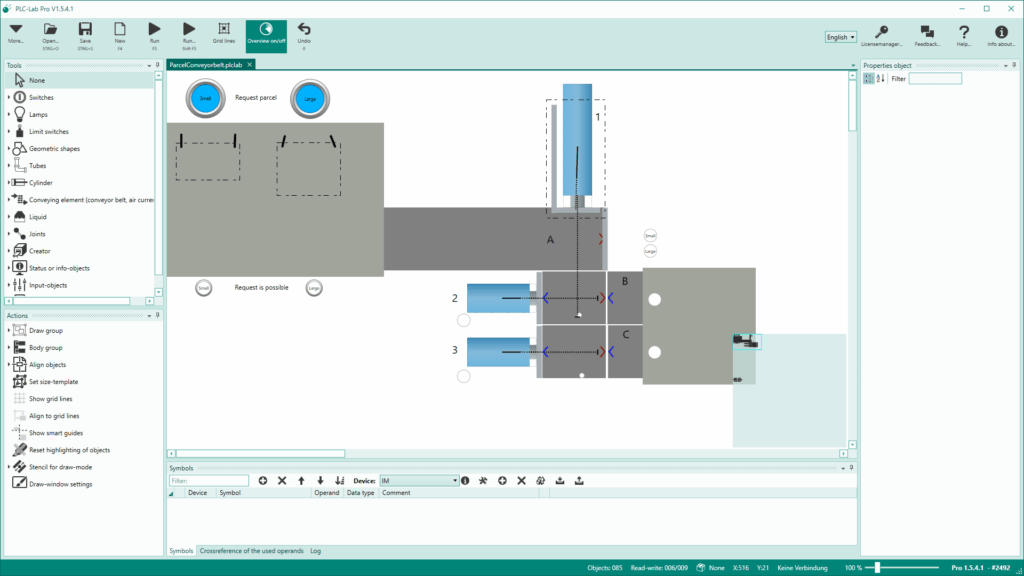The width and height of the screenshot is (1024, 576).
Task: Open Help question mark icon
Action: (963, 36)
